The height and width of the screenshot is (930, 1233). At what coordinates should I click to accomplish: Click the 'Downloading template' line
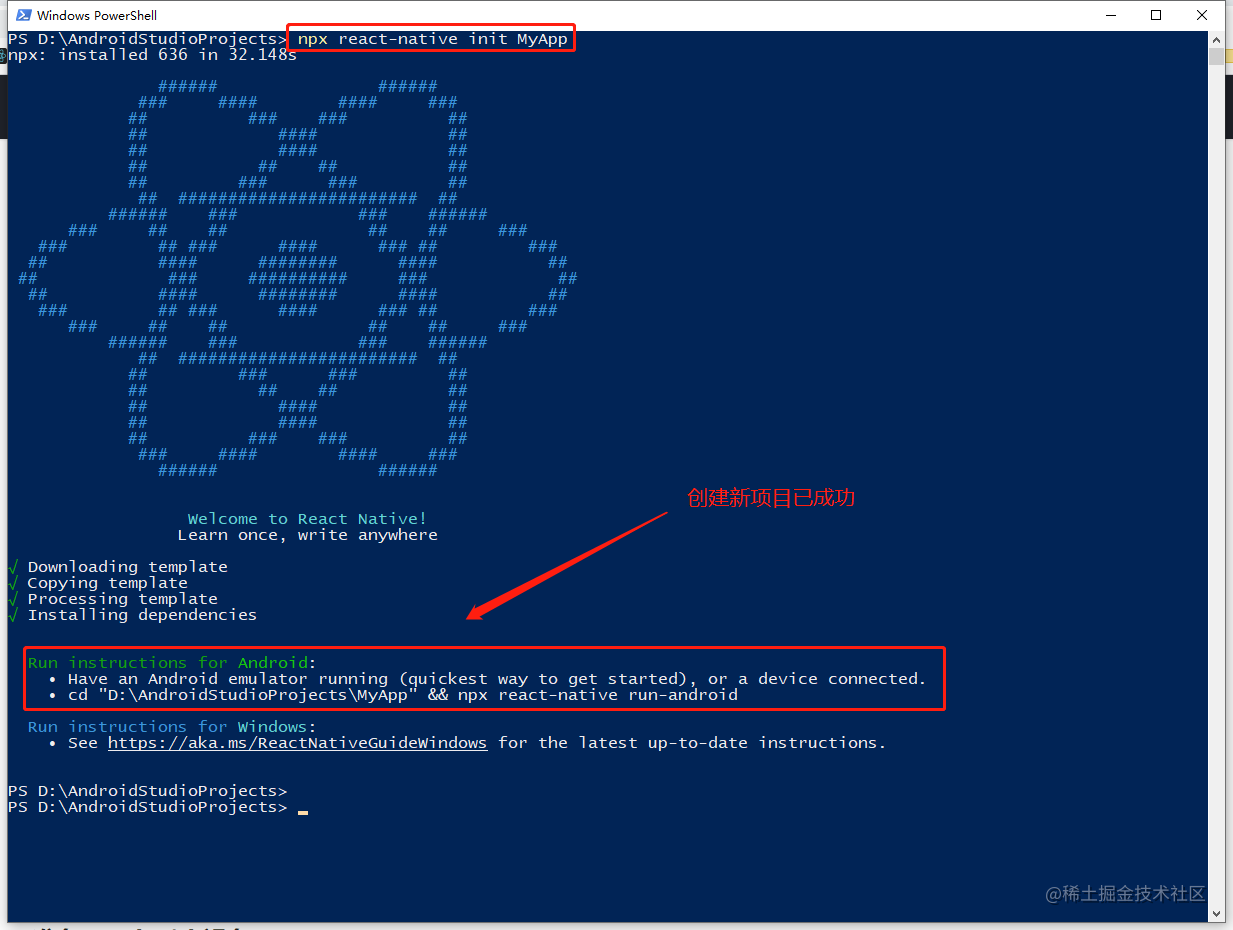[118, 567]
